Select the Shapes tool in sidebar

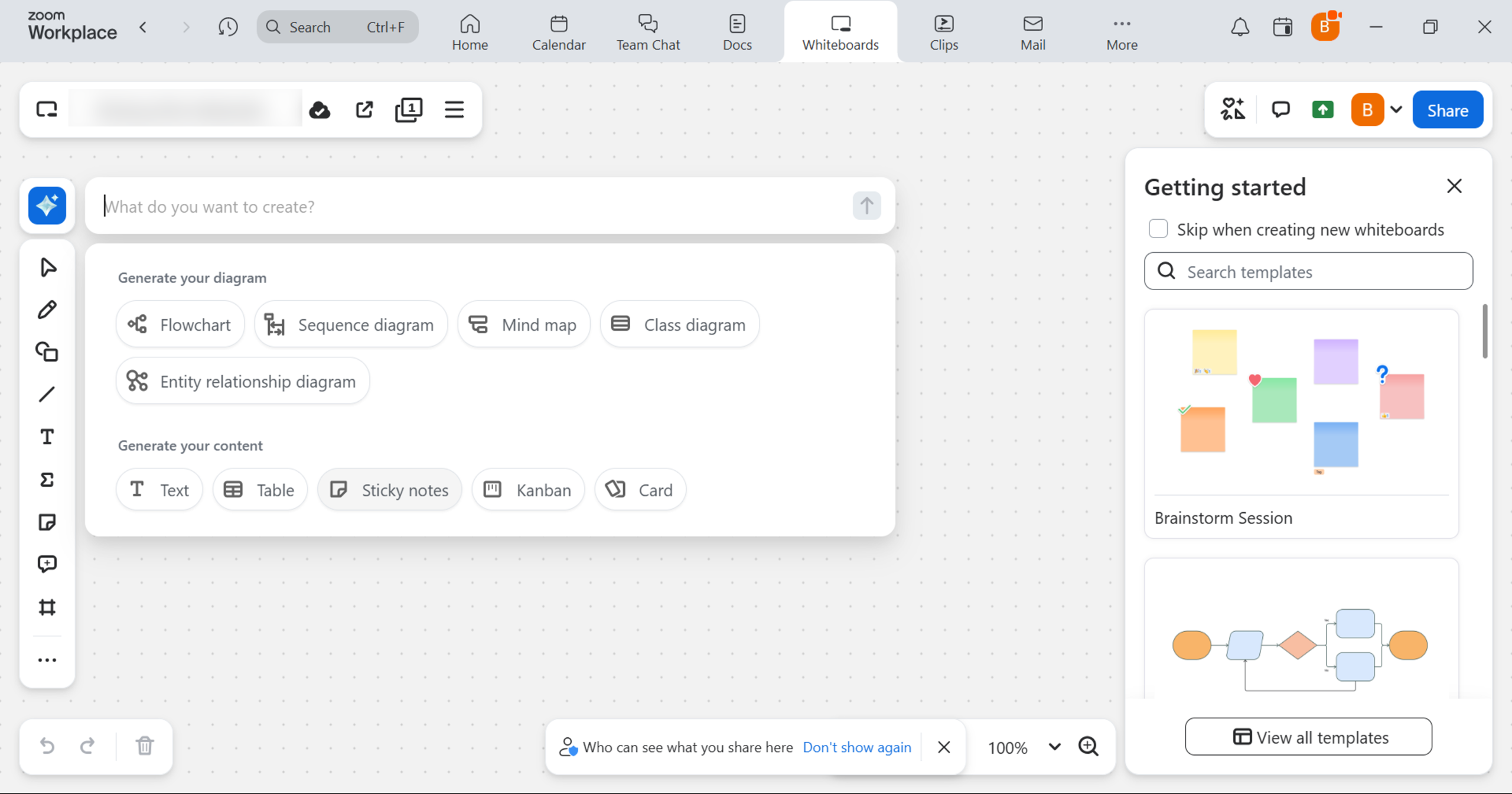point(47,352)
